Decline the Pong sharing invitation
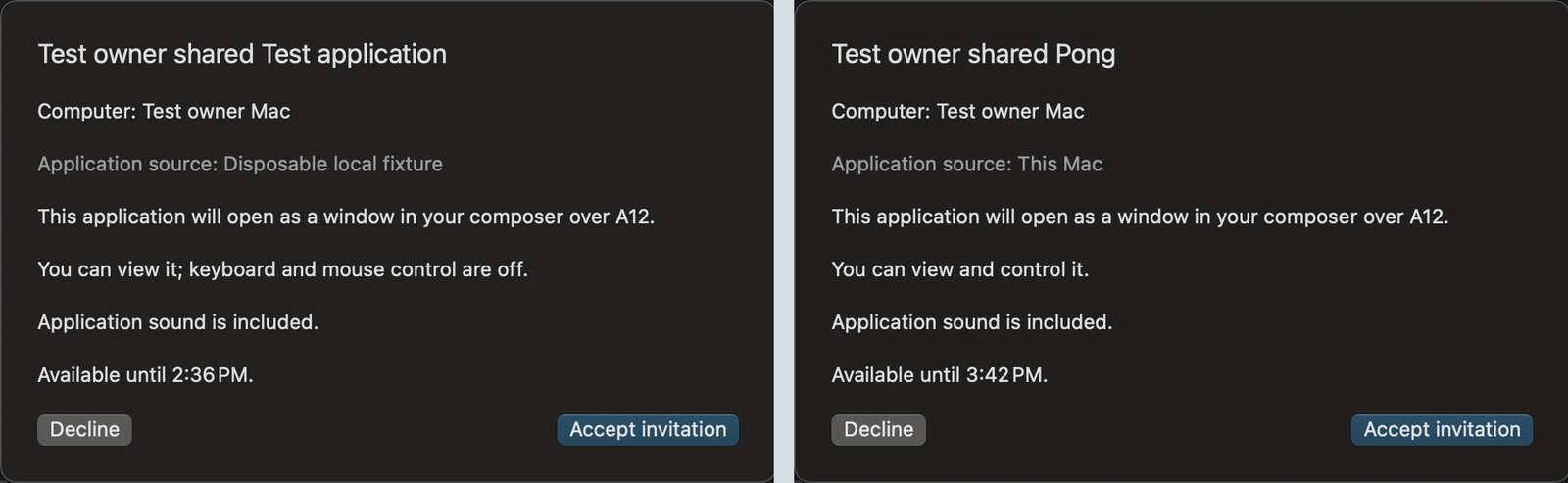This screenshot has width=1568, height=483. (878, 429)
